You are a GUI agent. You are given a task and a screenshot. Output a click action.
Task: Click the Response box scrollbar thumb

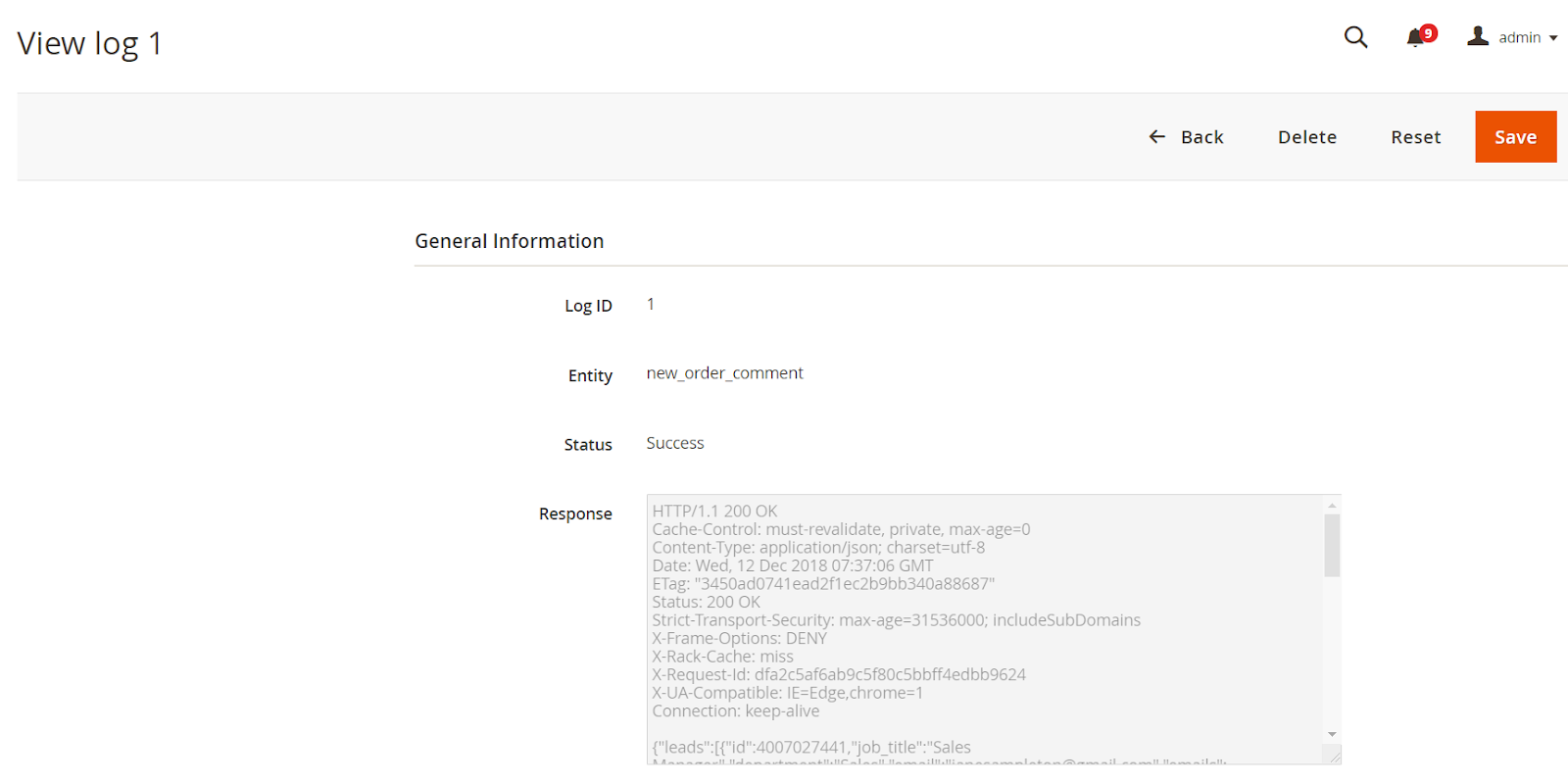pyautogui.click(x=1332, y=545)
